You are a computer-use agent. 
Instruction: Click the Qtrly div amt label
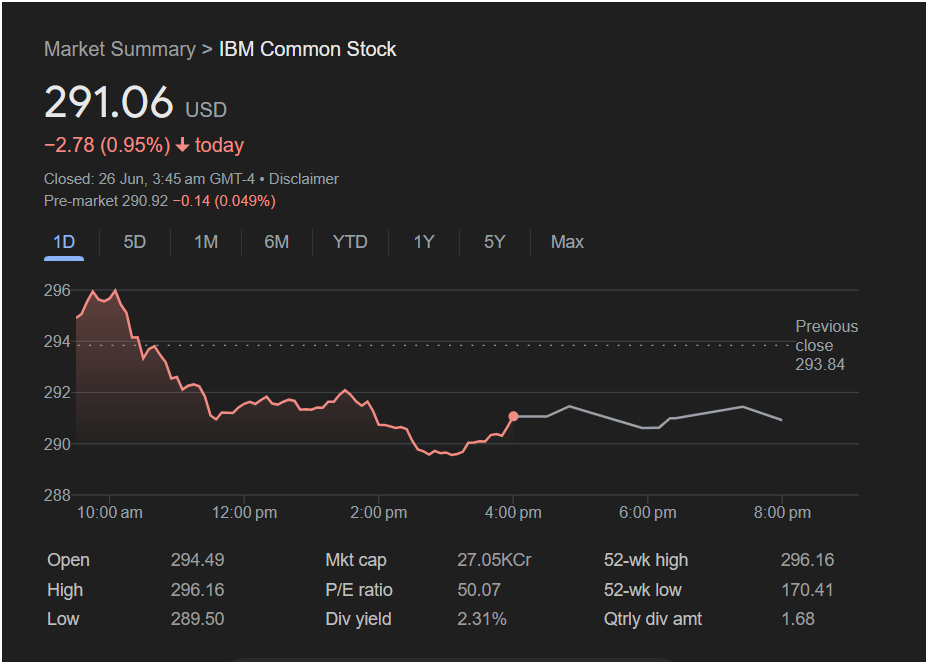pos(653,619)
